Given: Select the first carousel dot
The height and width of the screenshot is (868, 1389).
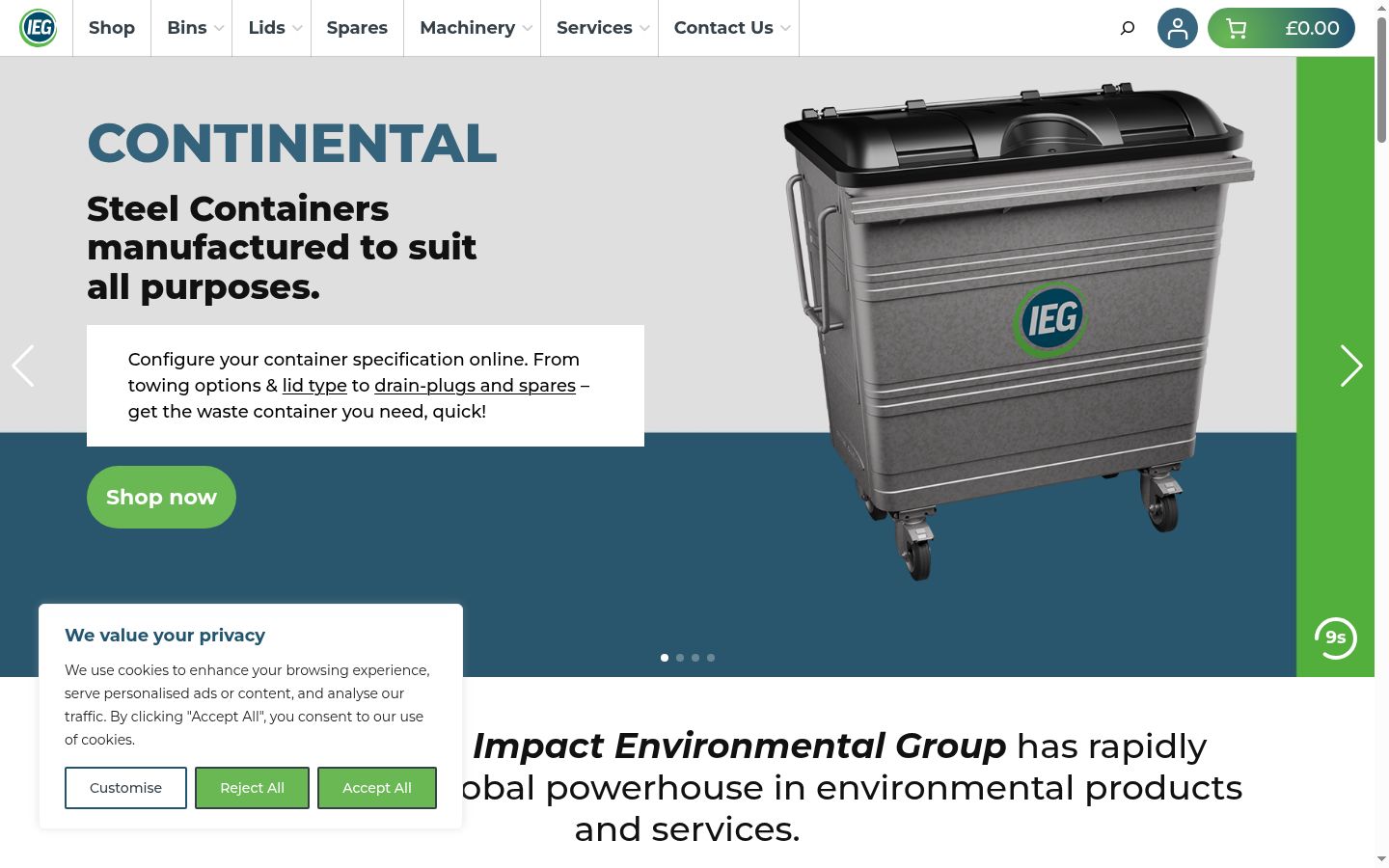Looking at the screenshot, I should (665, 658).
